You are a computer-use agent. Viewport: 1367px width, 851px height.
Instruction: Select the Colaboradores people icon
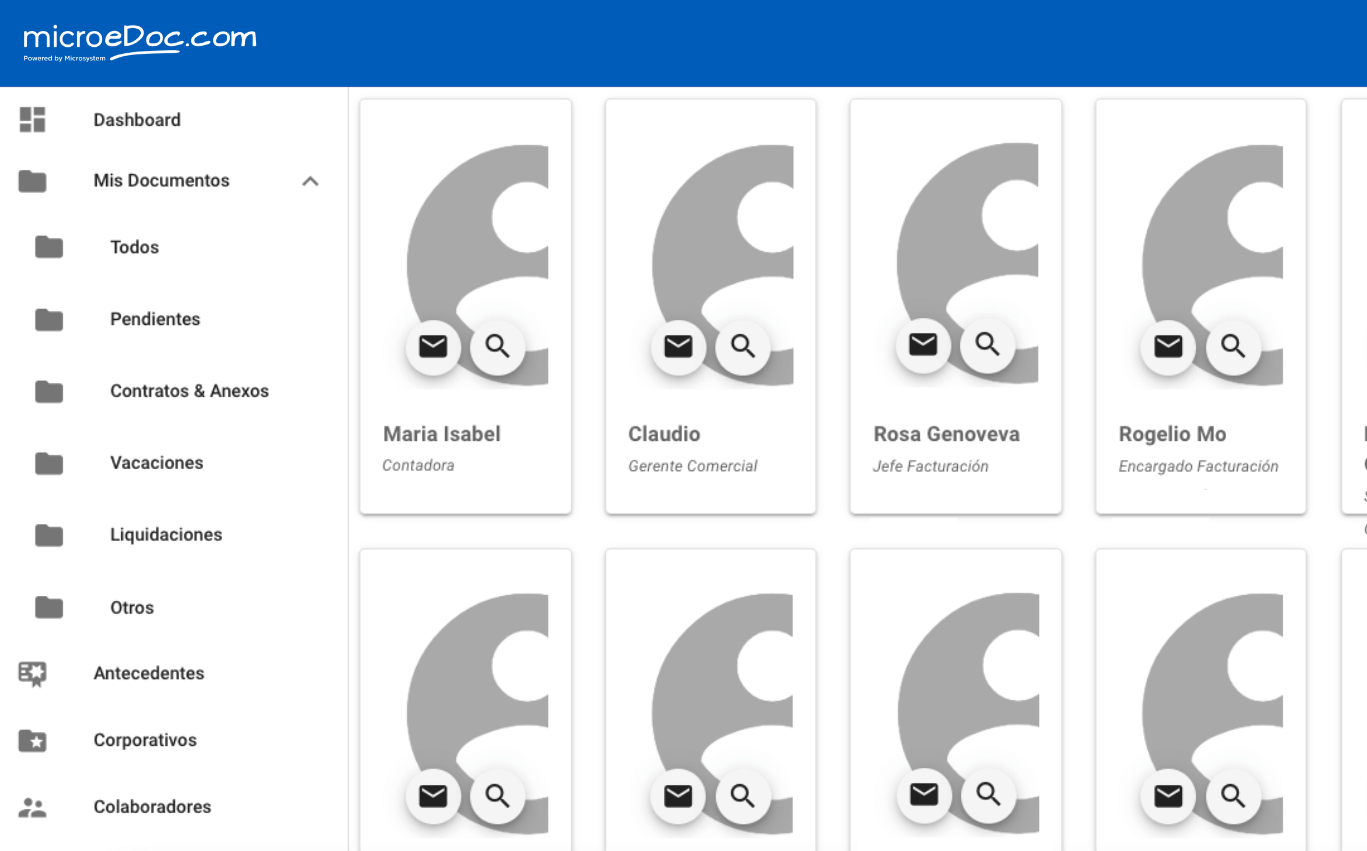pyautogui.click(x=33, y=807)
